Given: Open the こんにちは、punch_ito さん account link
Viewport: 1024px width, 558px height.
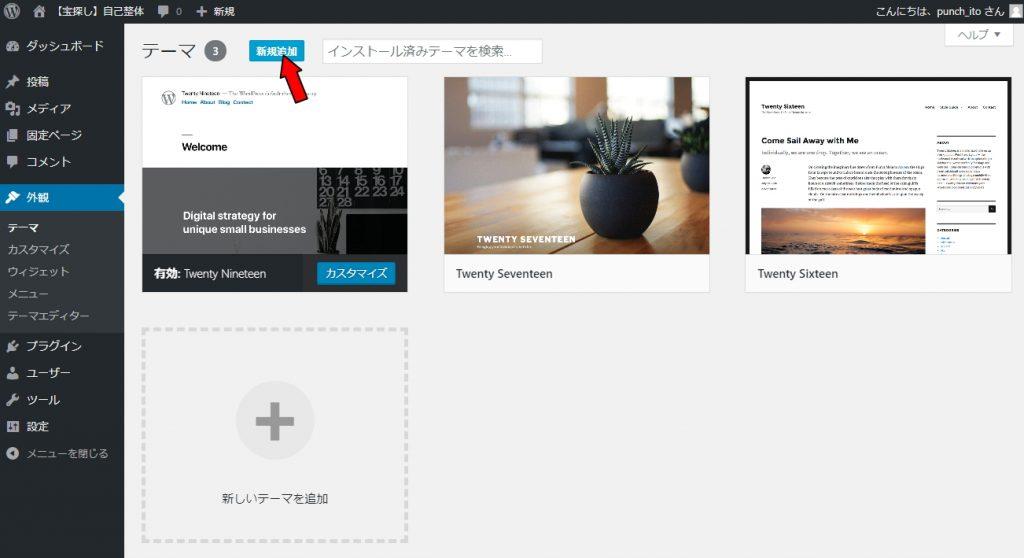Looking at the screenshot, I should pyautogui.click(x=939, y=11).
